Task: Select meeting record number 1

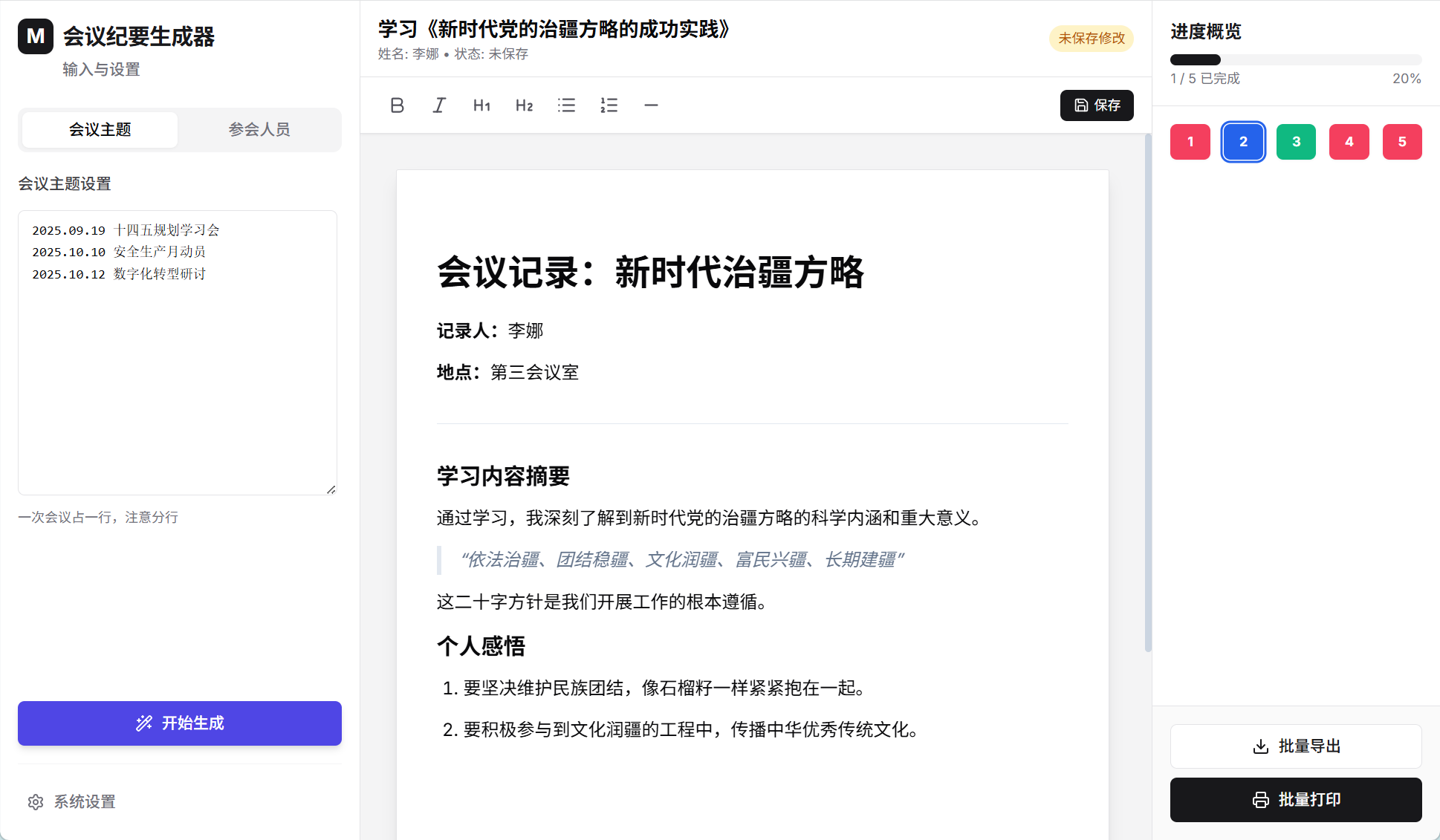Action: [1190, 141]
